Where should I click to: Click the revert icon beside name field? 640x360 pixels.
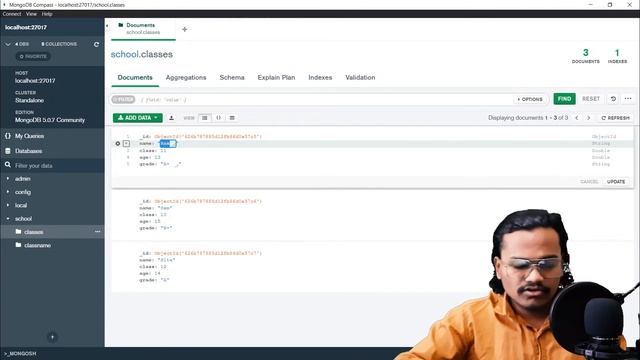[118, 144]
